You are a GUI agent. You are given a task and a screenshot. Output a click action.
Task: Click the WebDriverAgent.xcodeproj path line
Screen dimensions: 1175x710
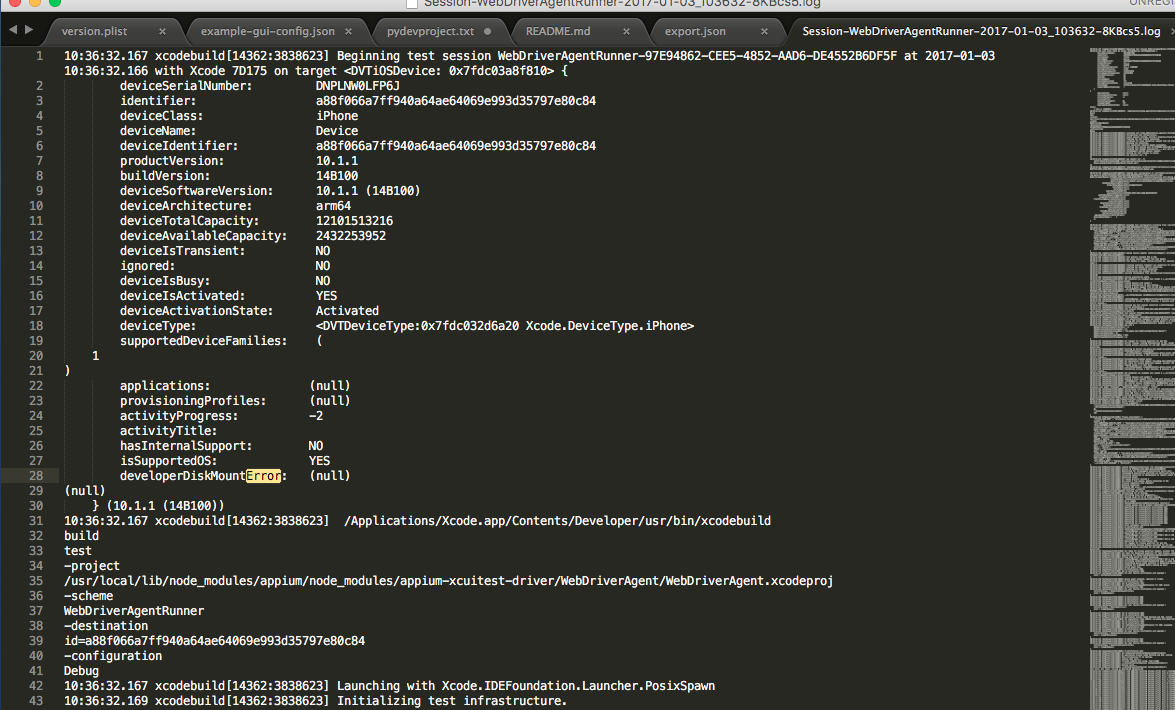coord(448,581)
